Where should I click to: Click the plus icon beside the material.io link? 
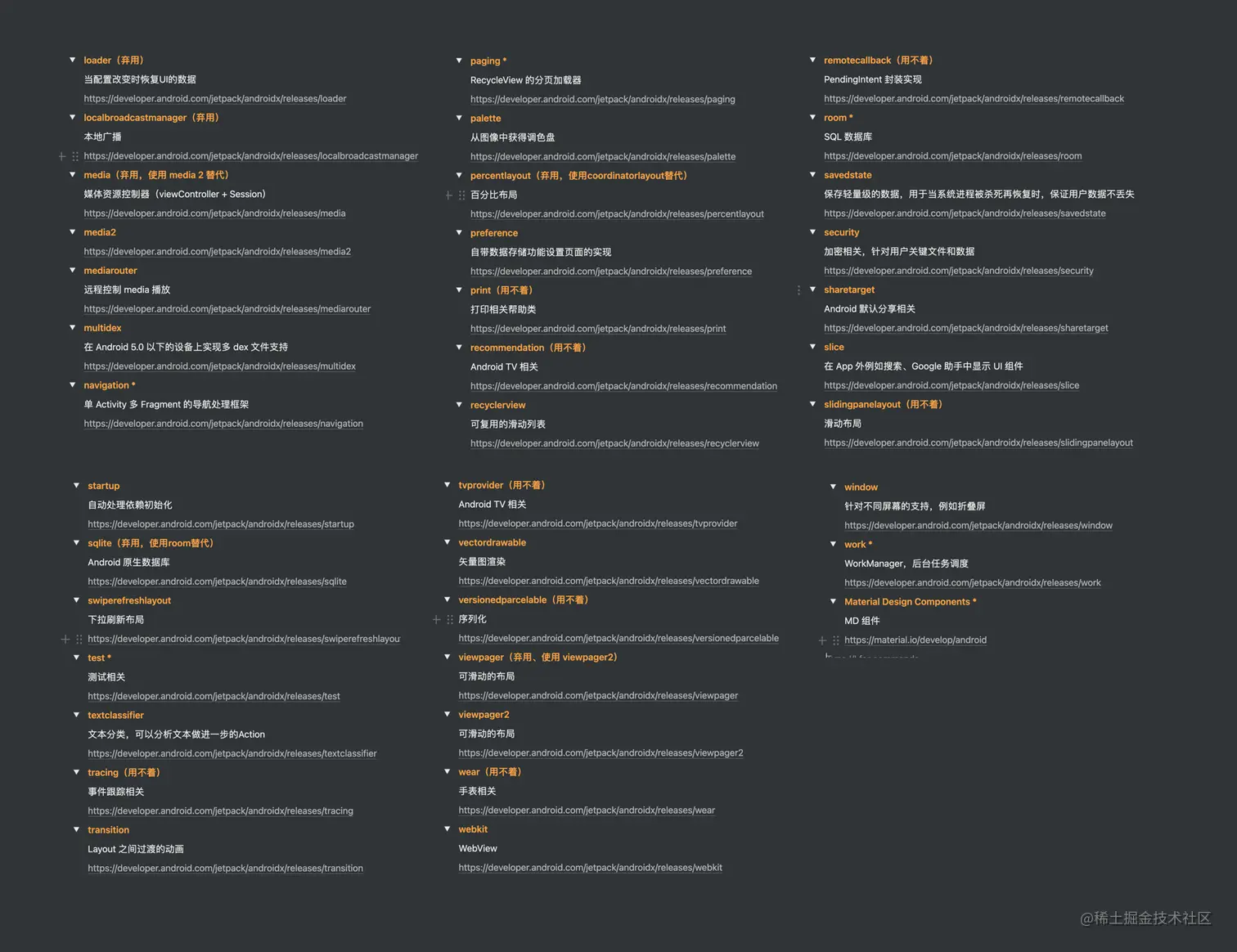pyautogui.click(x=822, y=640)
